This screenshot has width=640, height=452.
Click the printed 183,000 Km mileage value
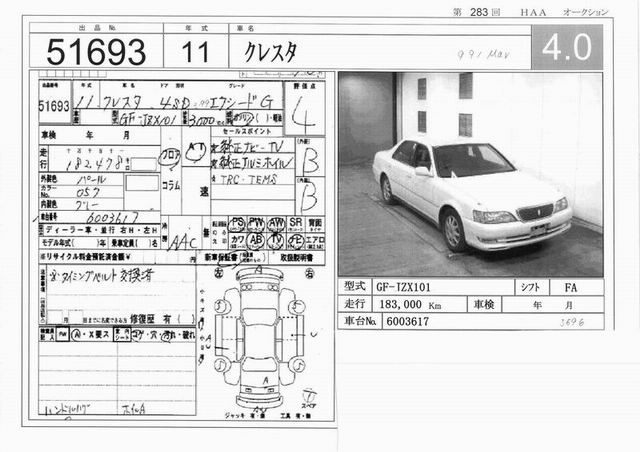410,305
